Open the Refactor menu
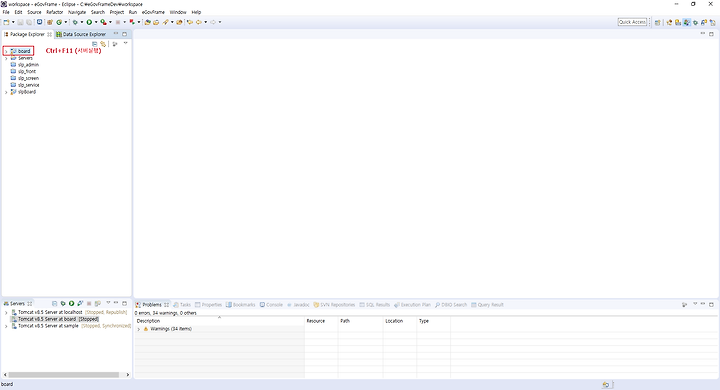 click(x=55, y=12)
